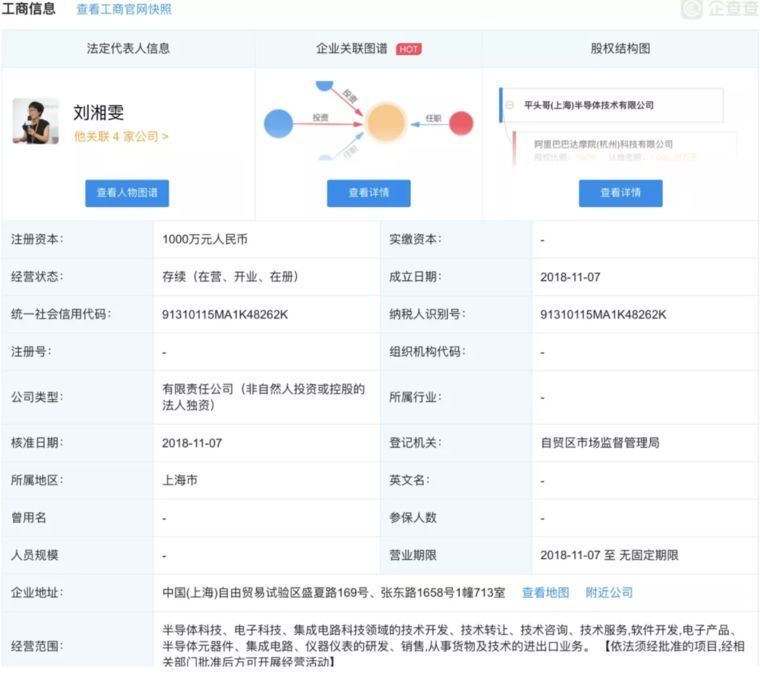
Task: Switch to 股权结构图 tab
Action: tap(620, 48)
